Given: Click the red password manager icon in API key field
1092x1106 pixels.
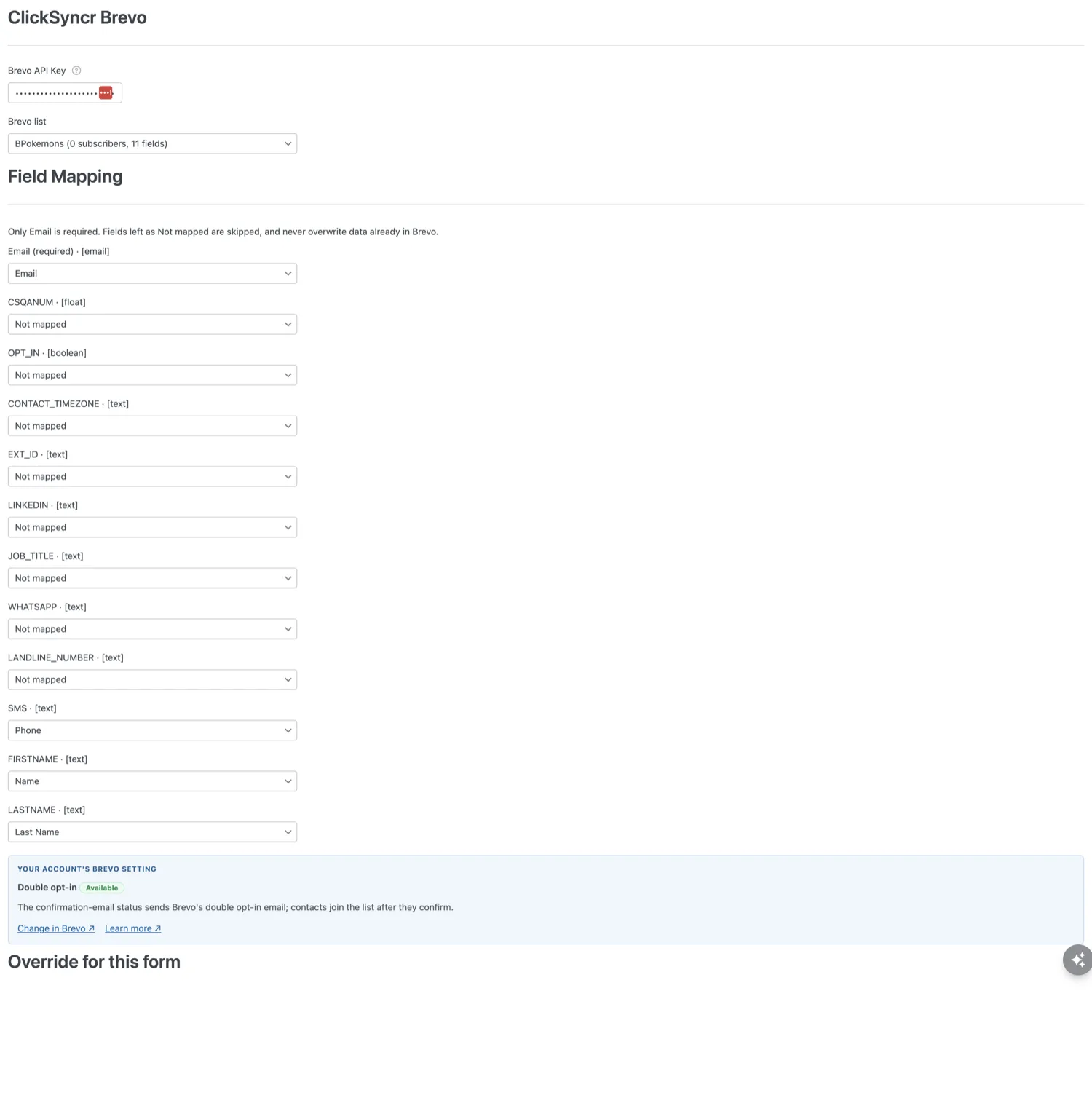Looking at the screenshot, I should 106,92.
